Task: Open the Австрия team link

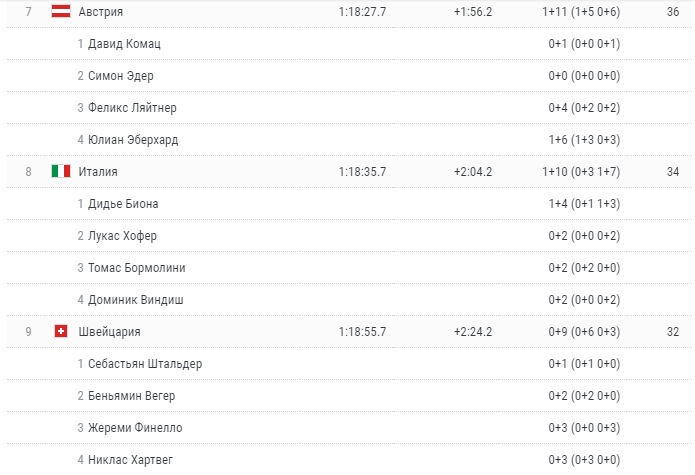Action: pos(101,12)
